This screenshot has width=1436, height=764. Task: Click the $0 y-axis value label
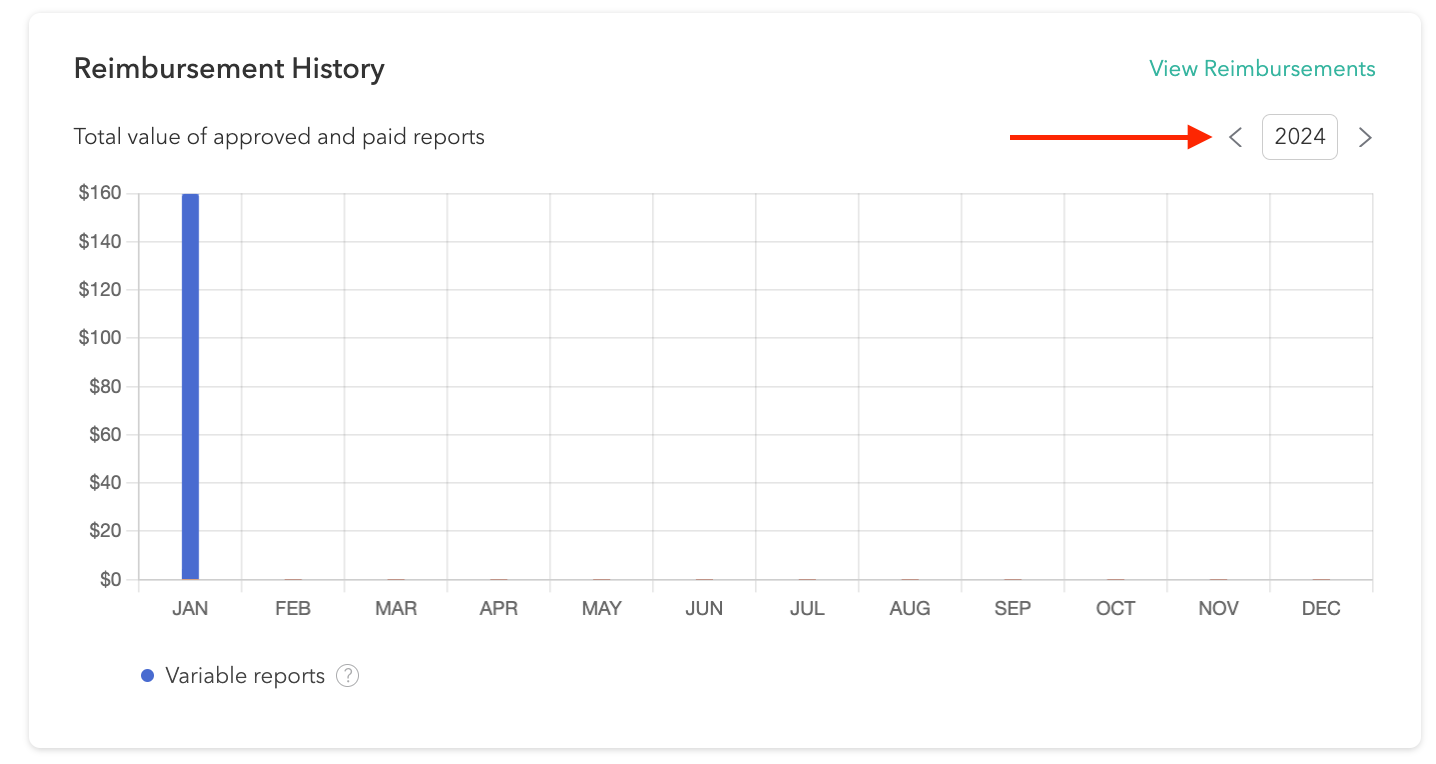(110, 580)
